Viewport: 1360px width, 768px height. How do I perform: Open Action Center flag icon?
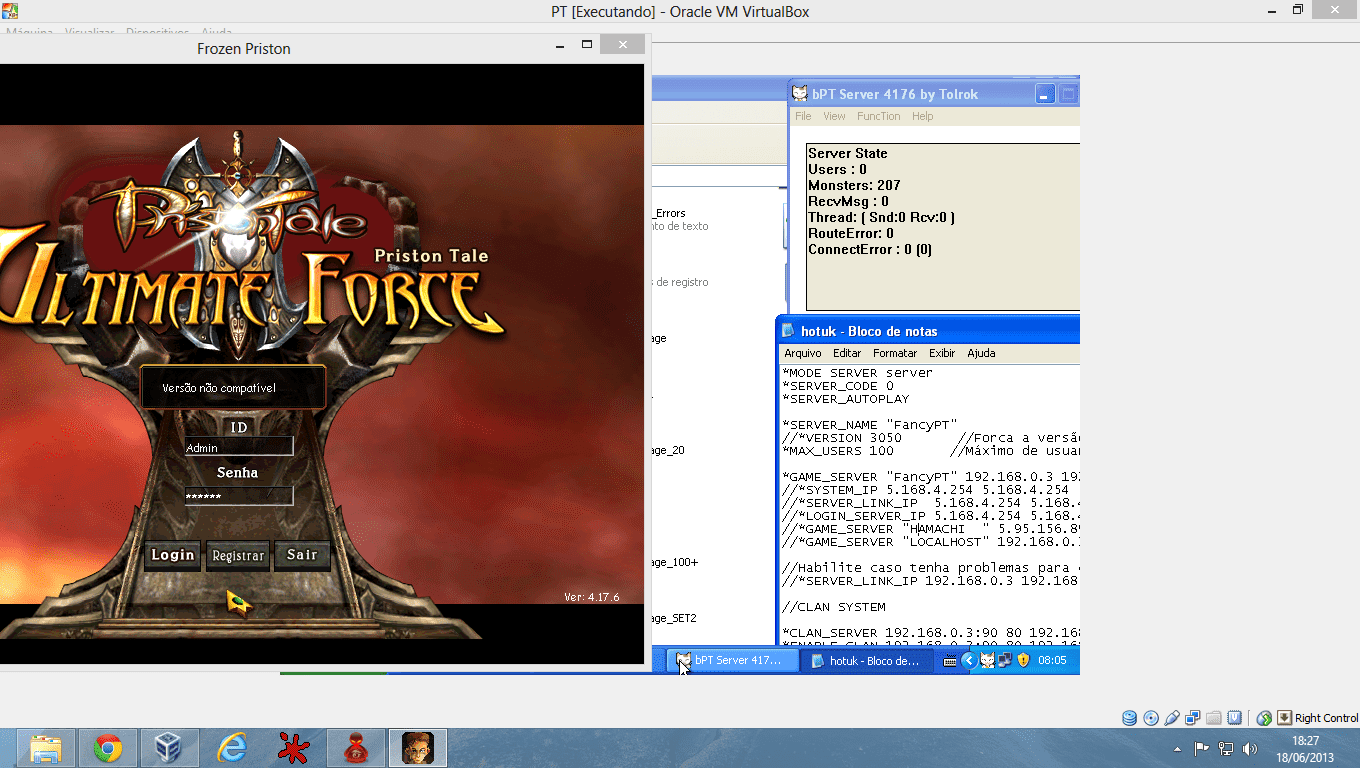1202,748
